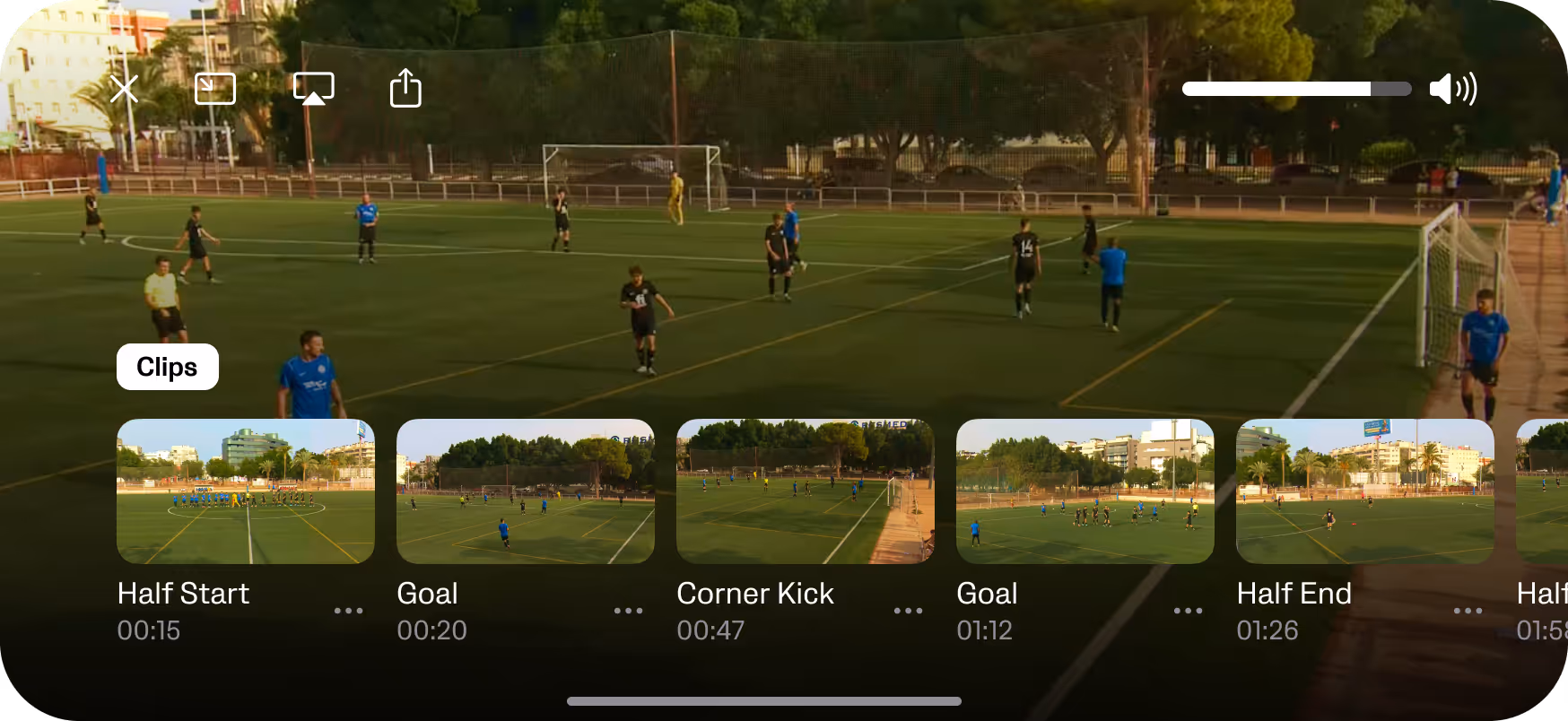The image size is (1568, 721).
Task: Close the video player with X icon
Action: click(x=124, y=89)
